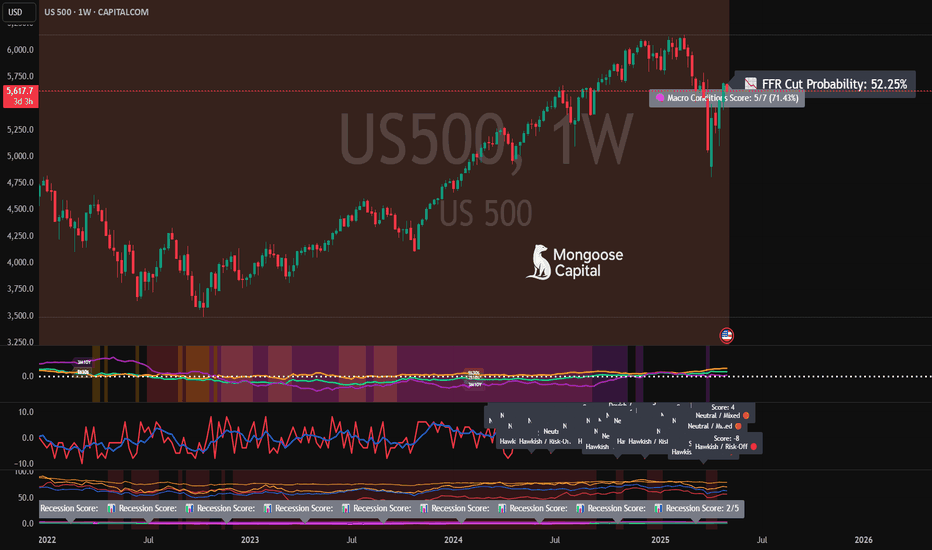The width and height of the screenshot is (932, 550).
Task: Click the 4,000.0 price axis label
Action: (x=20, y=262)
